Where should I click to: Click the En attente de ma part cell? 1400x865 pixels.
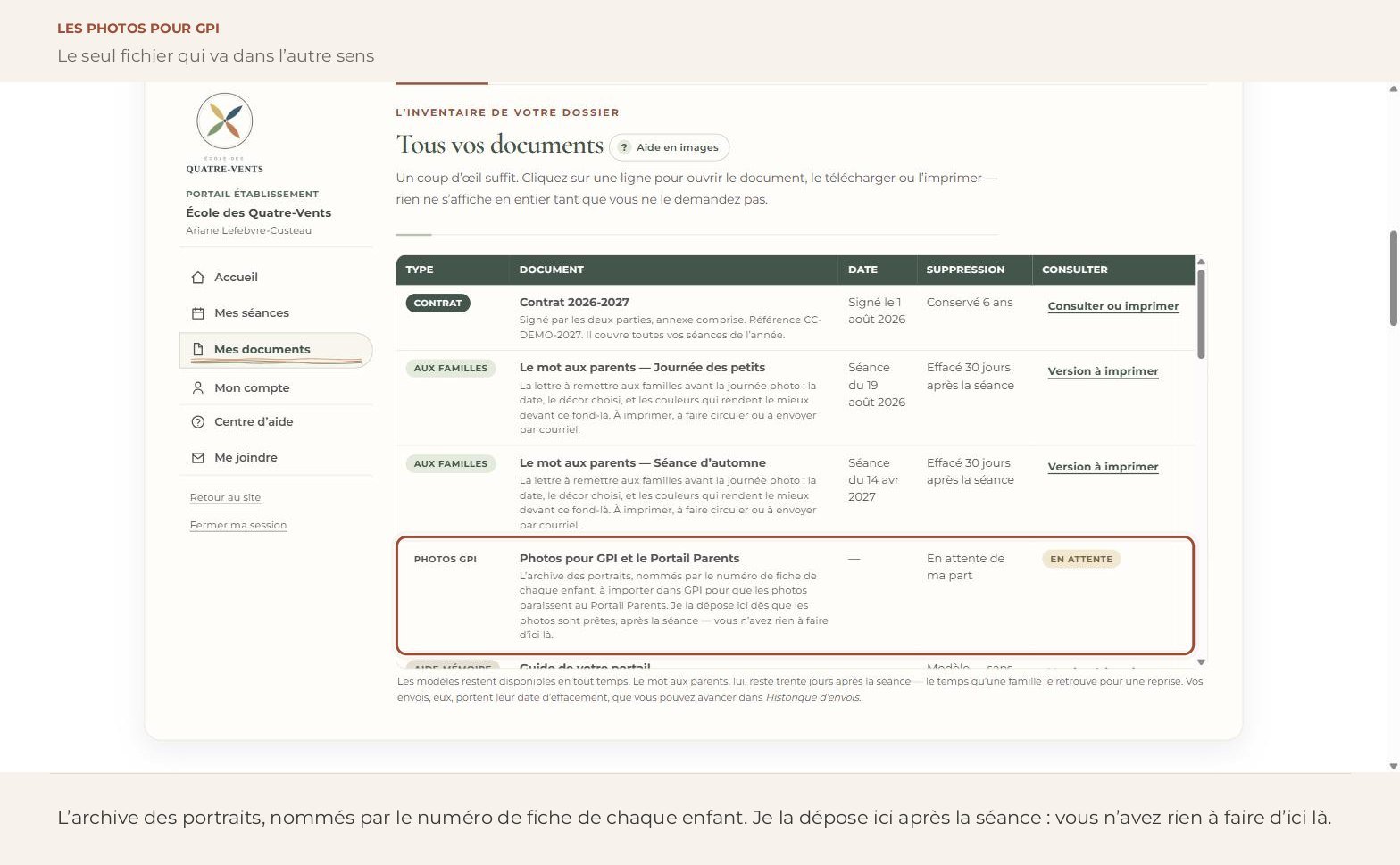tap(965, 567)
